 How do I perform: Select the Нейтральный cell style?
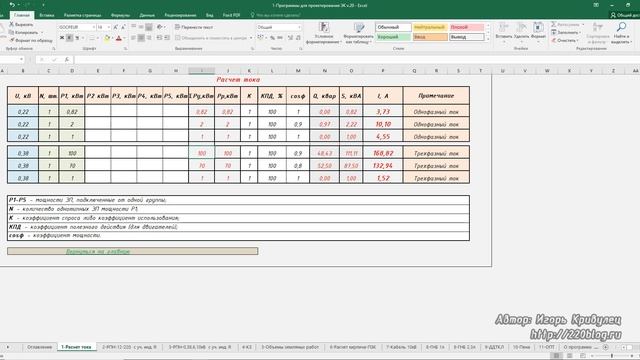click(x=430, y=27)
